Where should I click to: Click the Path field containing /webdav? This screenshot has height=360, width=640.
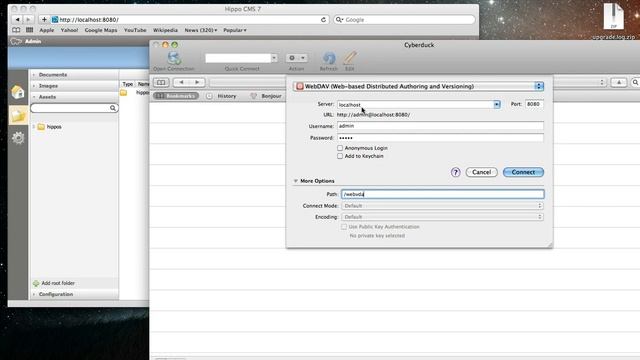click(x=442, y=194)
